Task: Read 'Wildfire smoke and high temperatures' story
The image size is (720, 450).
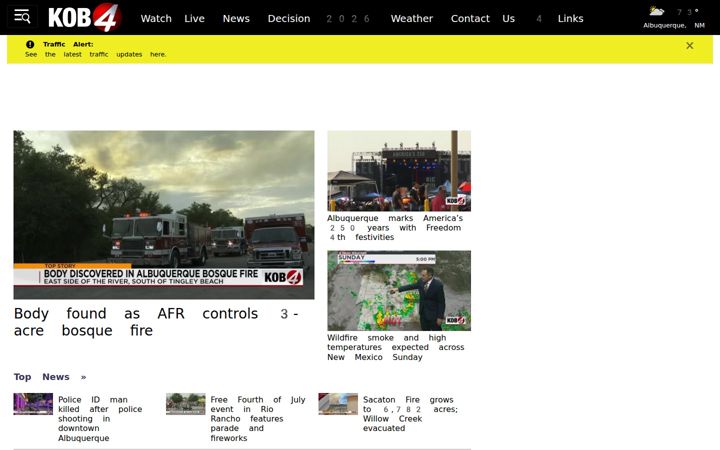Action: 395,347
